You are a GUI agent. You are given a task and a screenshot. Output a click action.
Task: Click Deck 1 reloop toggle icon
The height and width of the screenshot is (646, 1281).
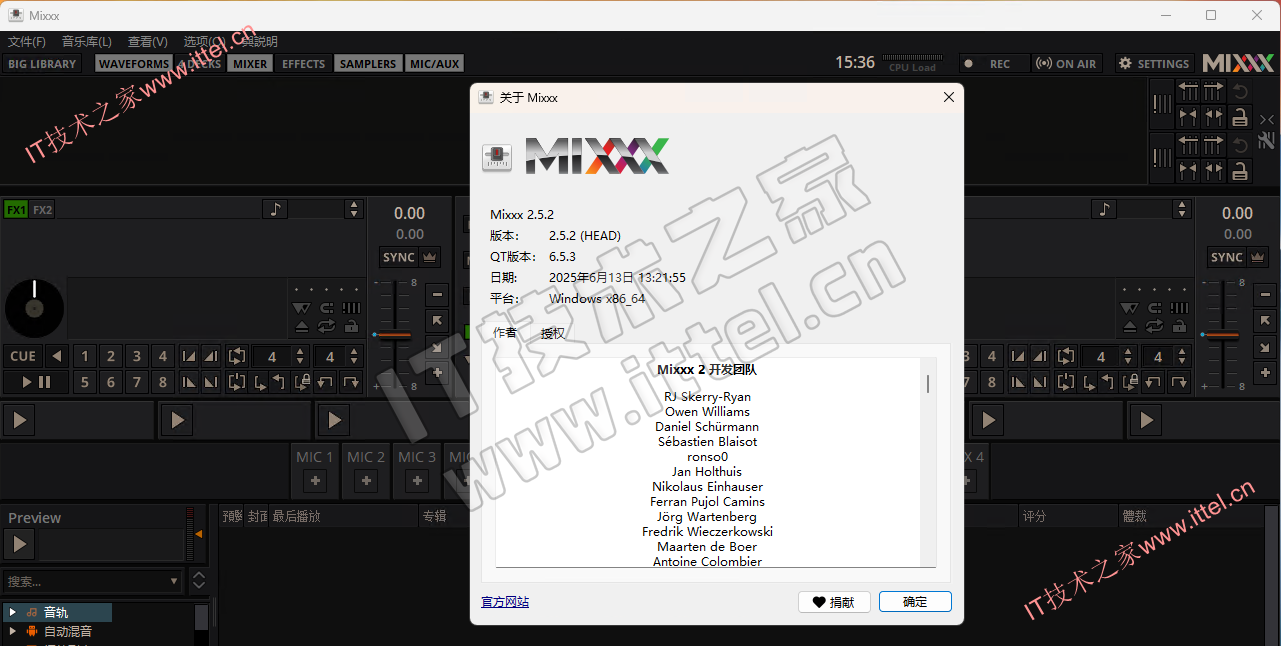coord(237,382)
